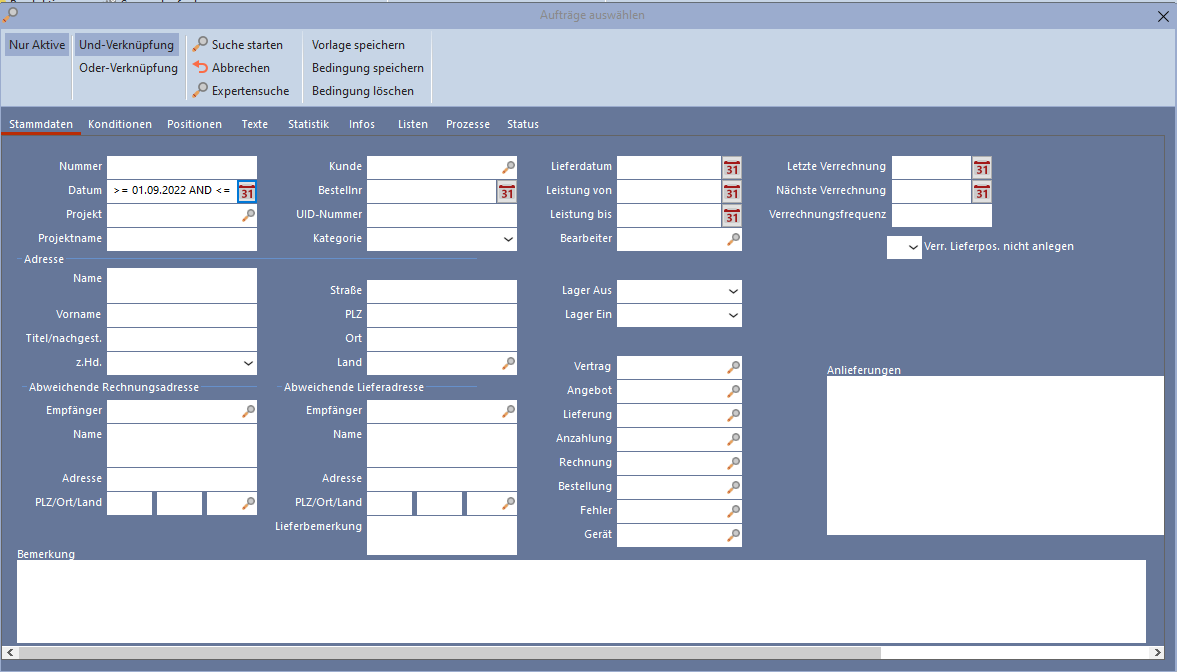Viewport: 1177px width, 672px height.
Task: Click the horizontal scrollbar at the bottom
Action: [x=450, y=653]
